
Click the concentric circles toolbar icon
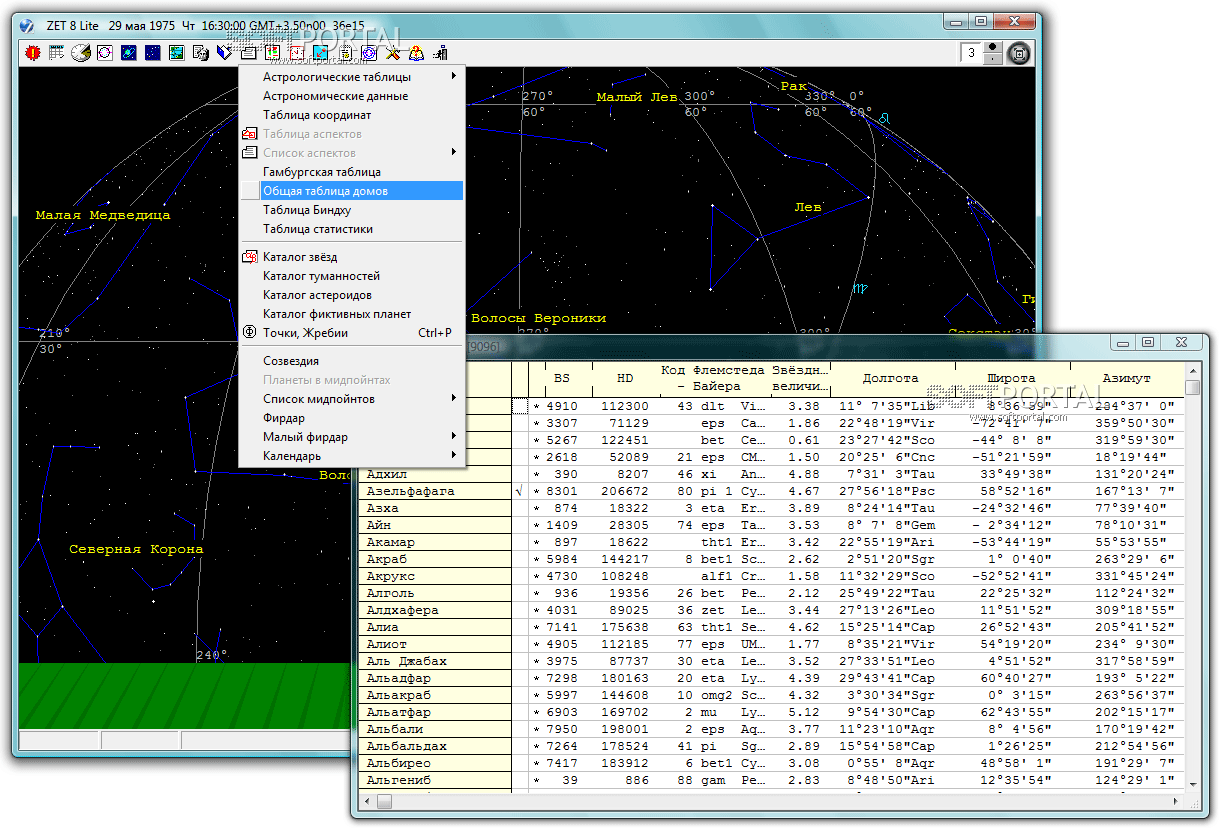click(x=369, y=53)
